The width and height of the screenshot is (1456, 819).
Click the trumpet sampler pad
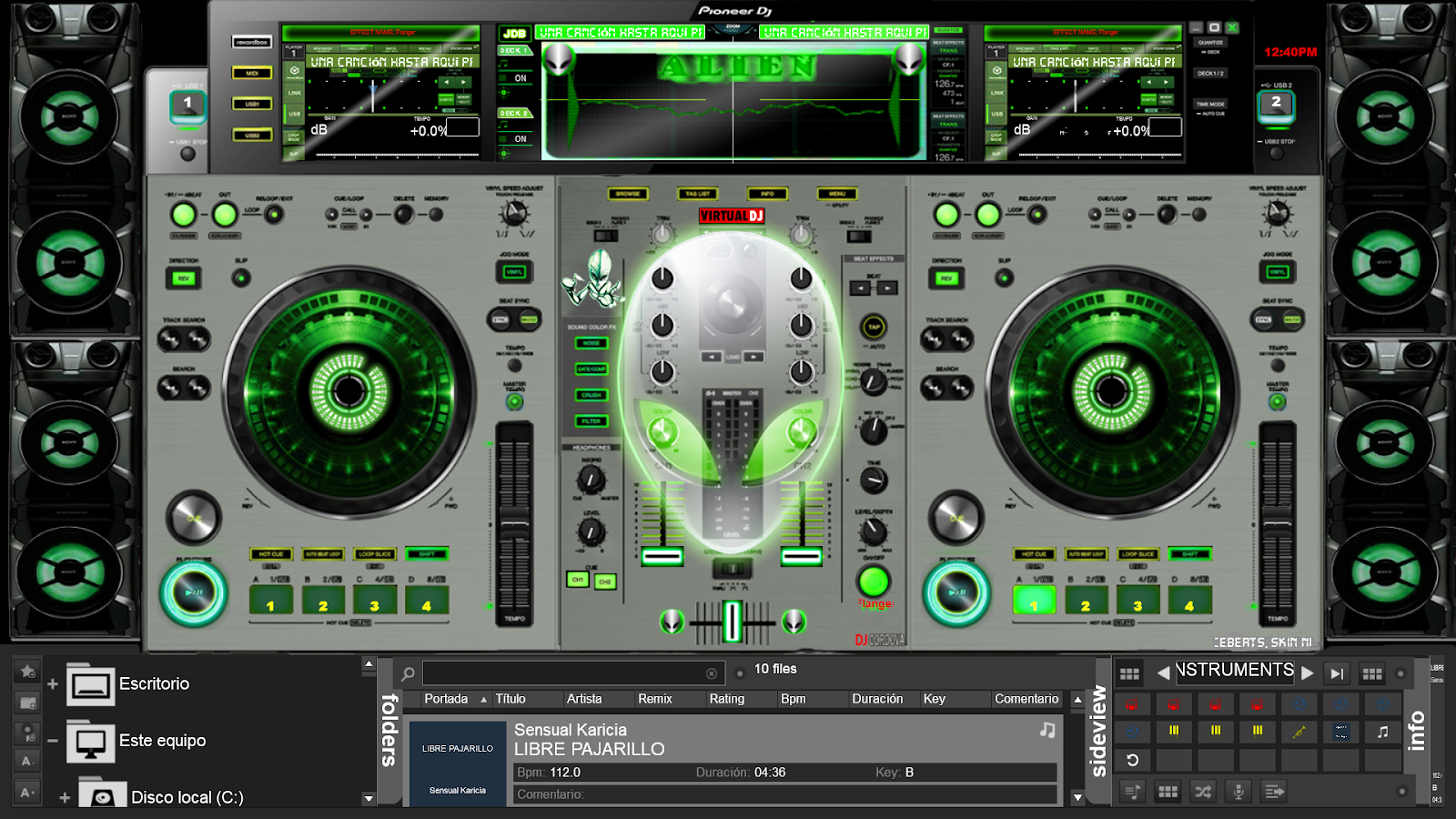tap(1299, 732)
